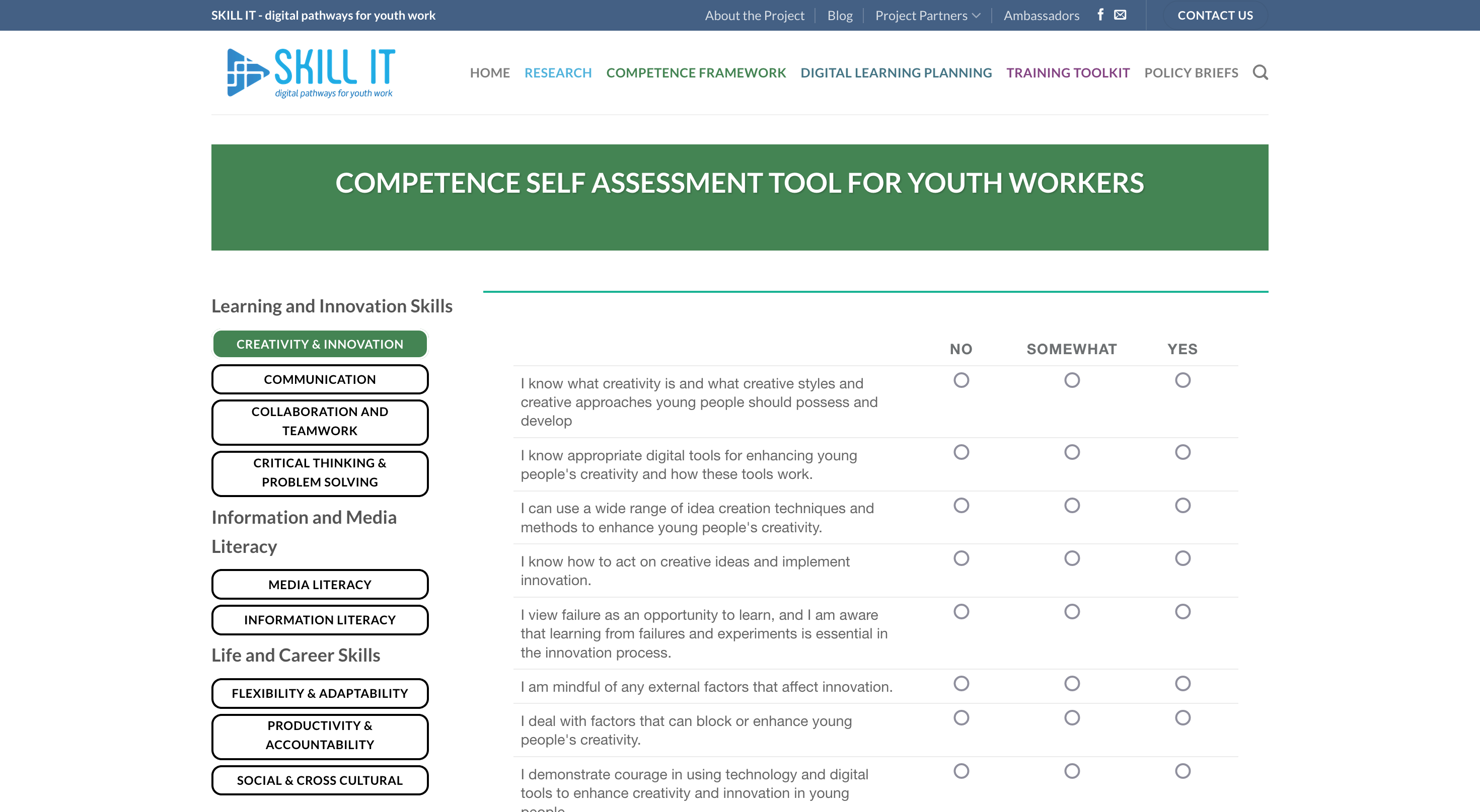
Task: Select Flexibility & Adaptability category
Action: click(320, 693)
